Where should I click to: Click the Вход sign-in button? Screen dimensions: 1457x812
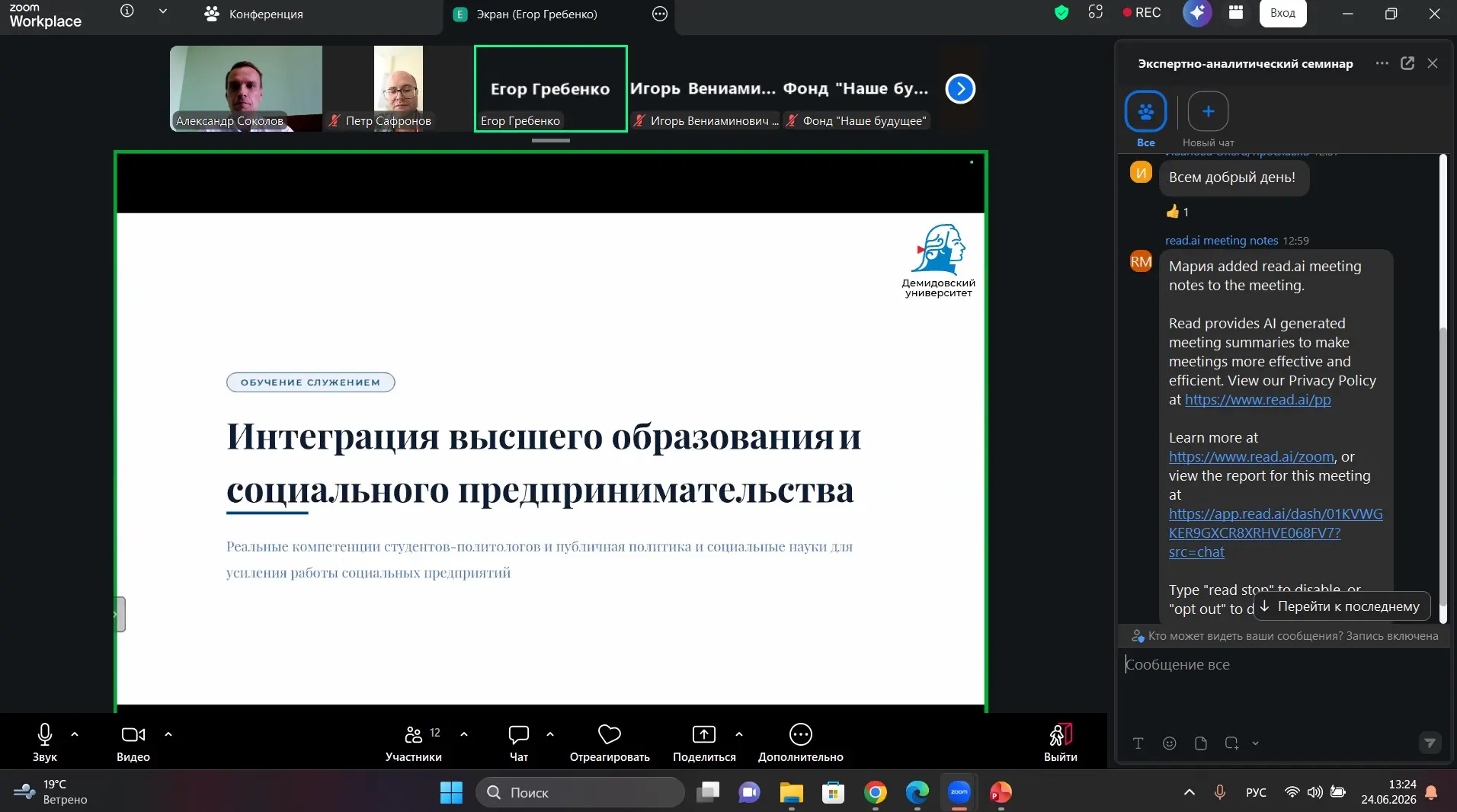coord(1282,13)
